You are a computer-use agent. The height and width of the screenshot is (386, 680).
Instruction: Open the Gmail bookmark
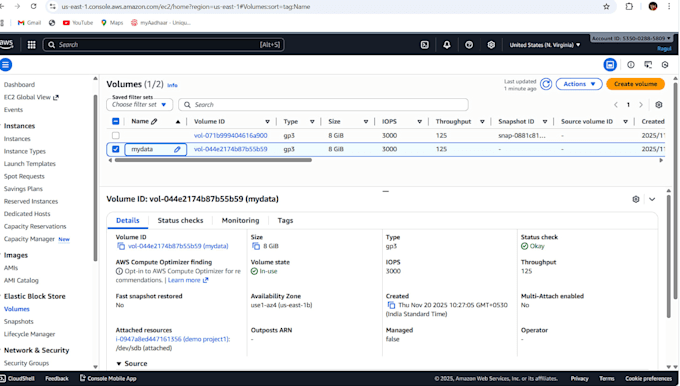click(29, 23)
